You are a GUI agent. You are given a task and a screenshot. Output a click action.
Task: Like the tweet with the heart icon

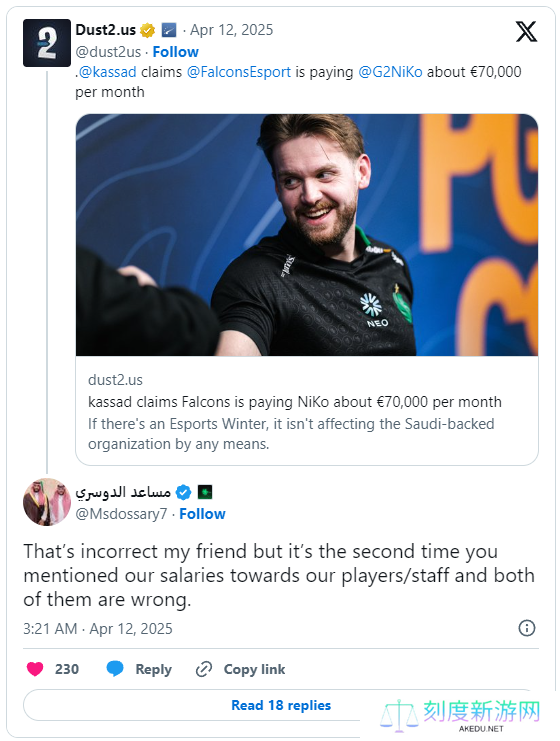(35, 669)
